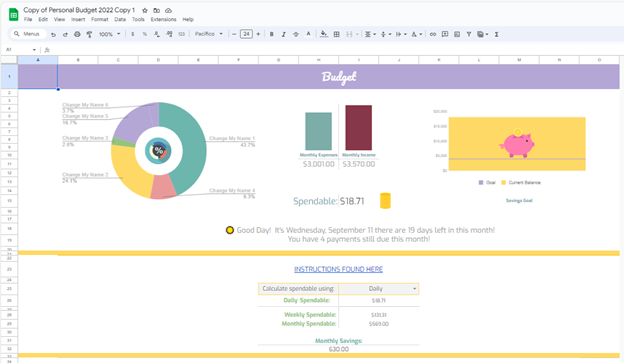
Task: Open vertical align dropdown
Action: pyautogui.click(x=386, y=34)
